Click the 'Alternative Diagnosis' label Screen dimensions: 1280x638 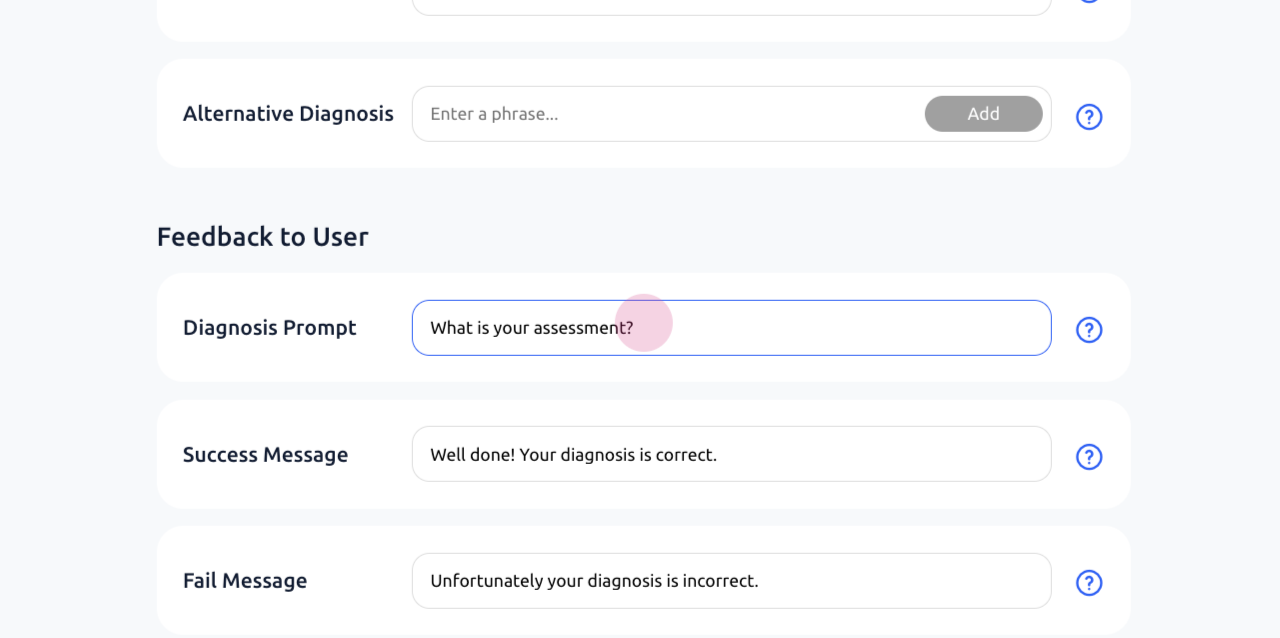[x=288, y=114]
